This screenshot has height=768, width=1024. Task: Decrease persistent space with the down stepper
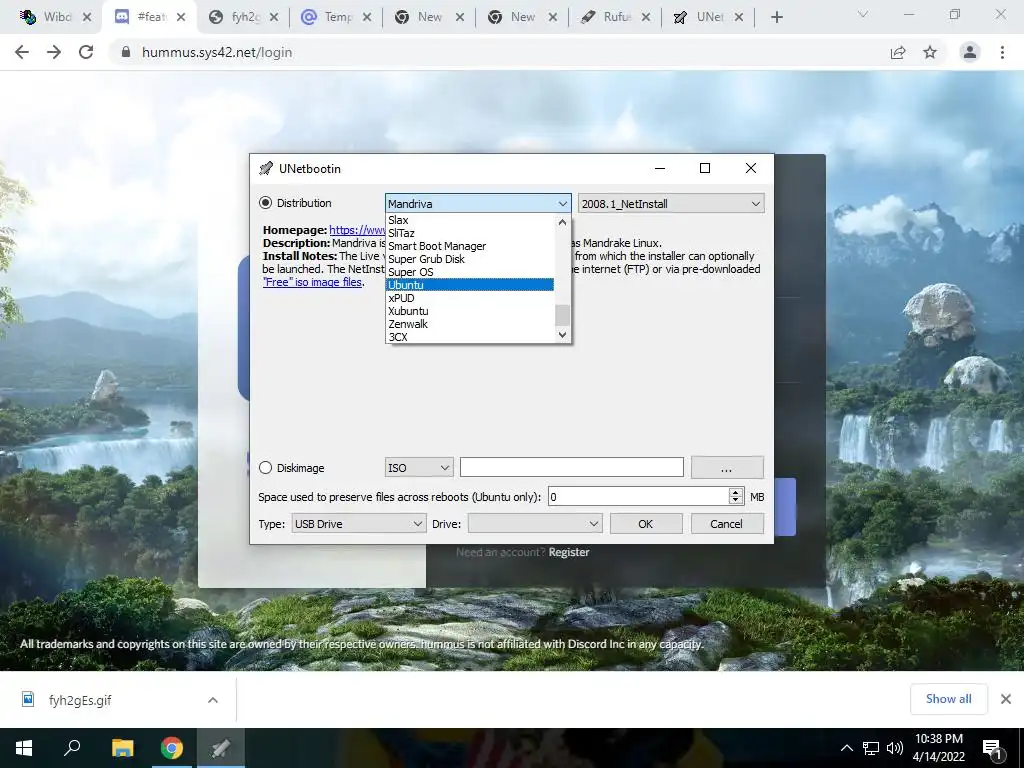click(736, 502)
